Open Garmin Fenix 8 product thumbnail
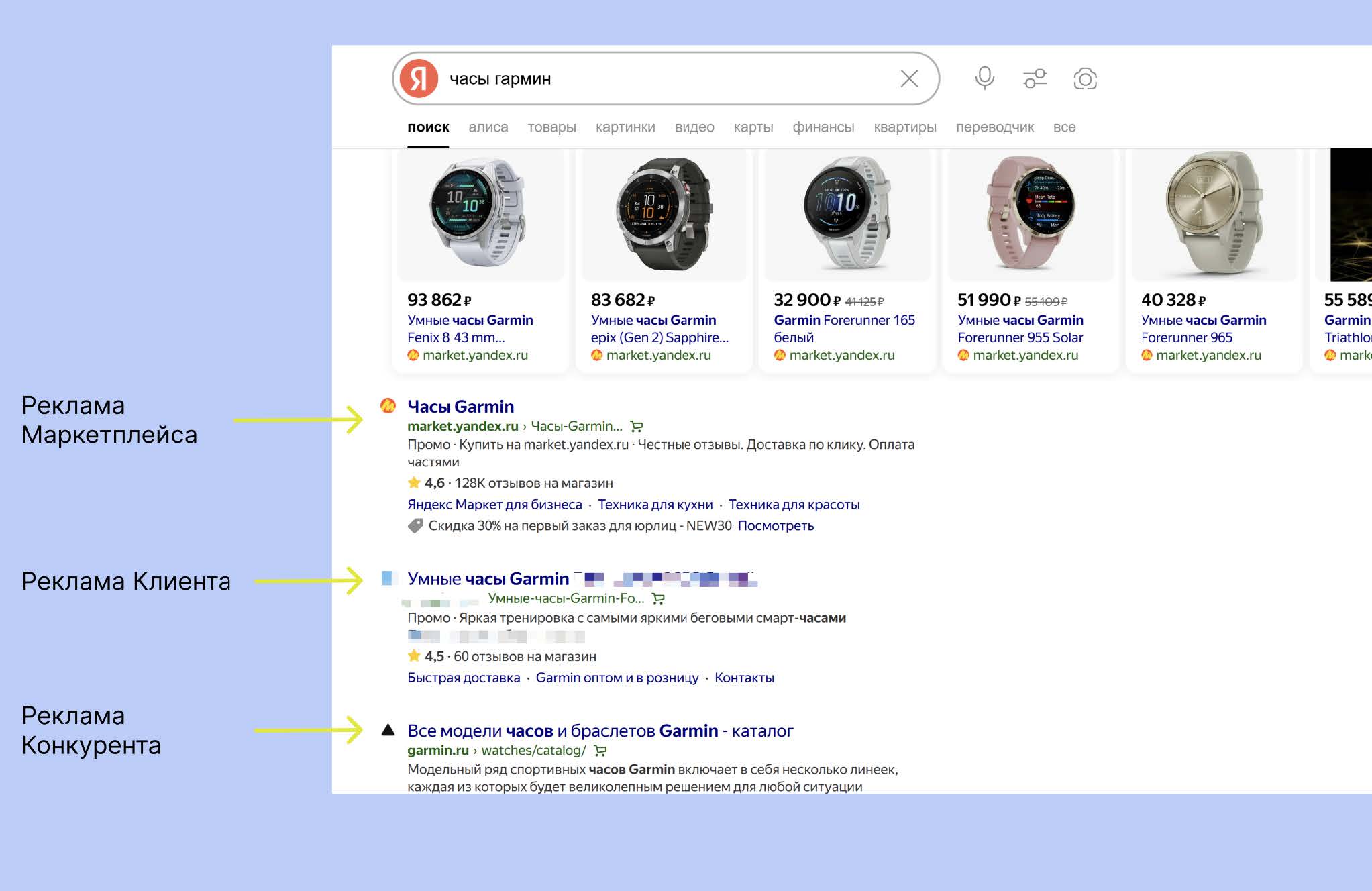This screenshot has height=891, width=1372. pyautogui.click(x=479, y=215)
